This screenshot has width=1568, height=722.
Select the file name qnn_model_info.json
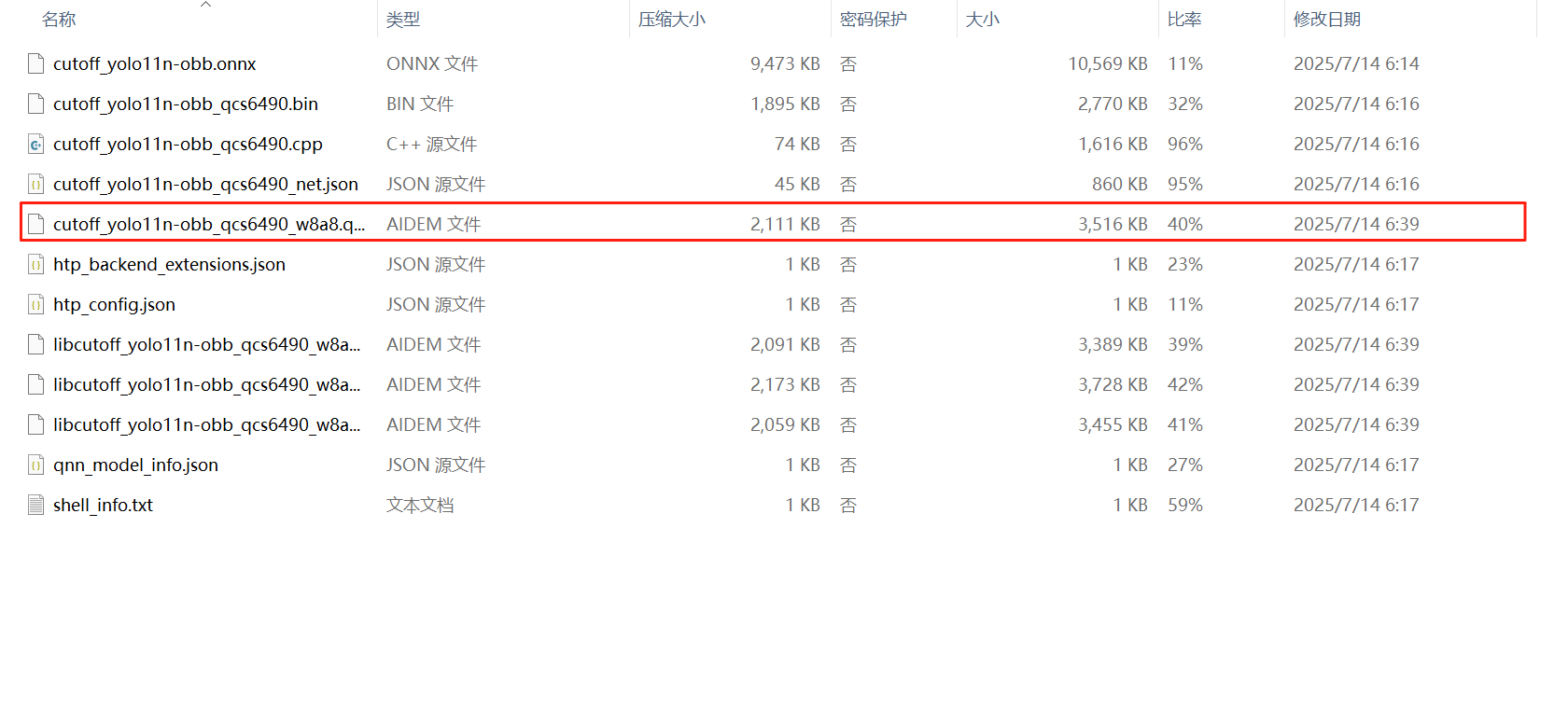click(x=135, y=465)
